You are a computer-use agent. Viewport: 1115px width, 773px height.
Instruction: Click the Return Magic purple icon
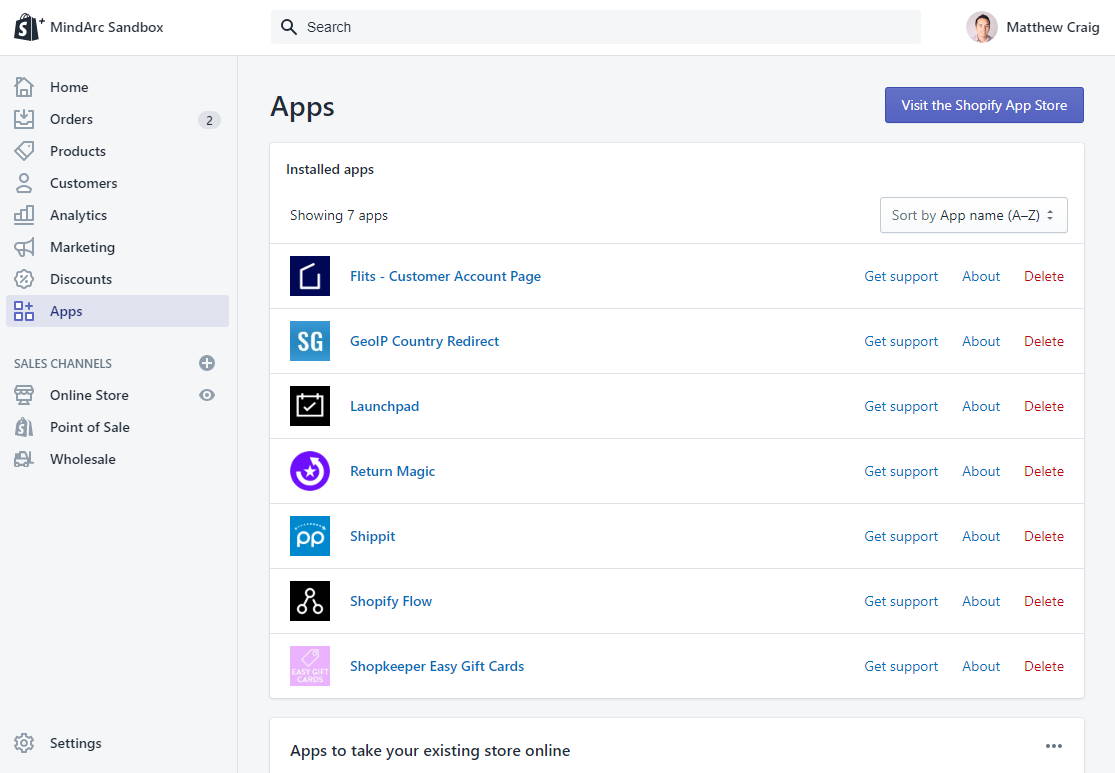[x=310, y=471]
